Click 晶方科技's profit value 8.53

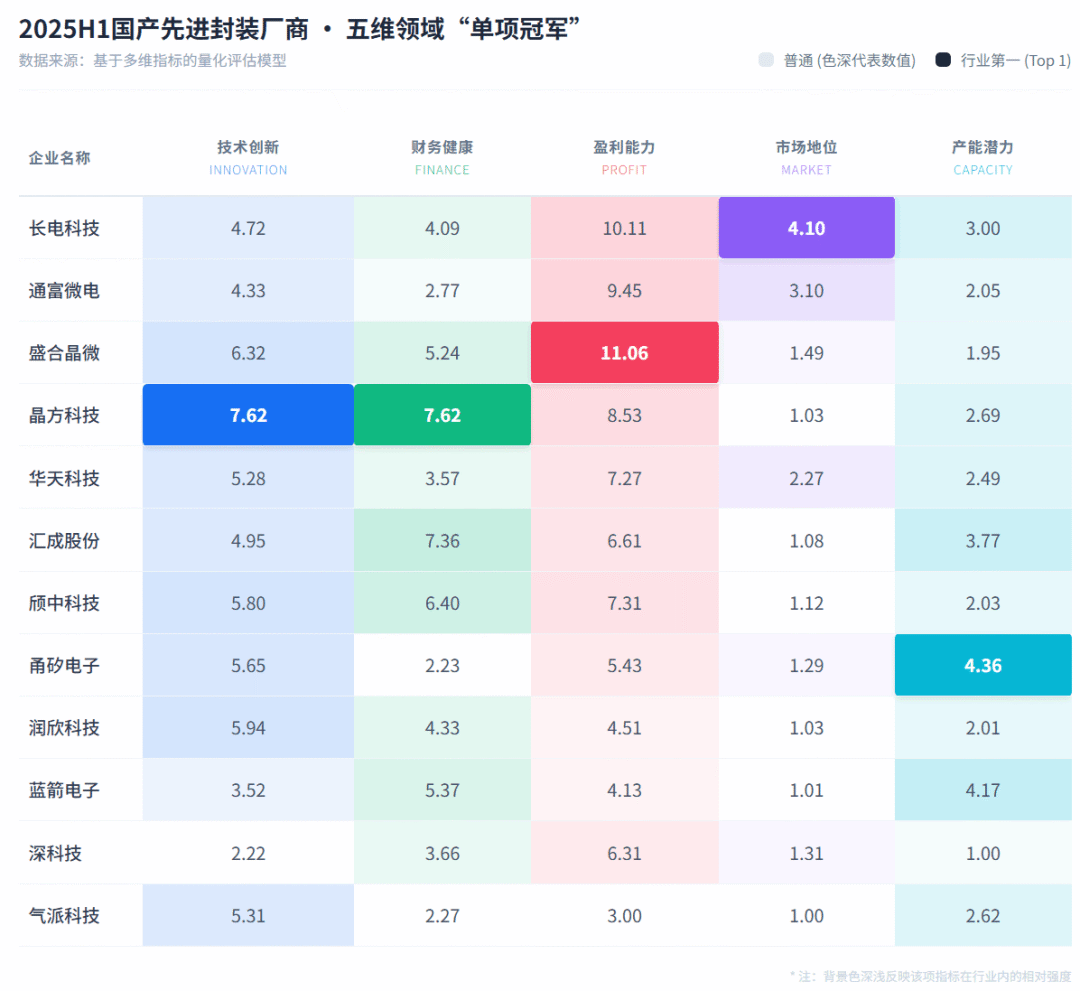click(x=624, y=415)
